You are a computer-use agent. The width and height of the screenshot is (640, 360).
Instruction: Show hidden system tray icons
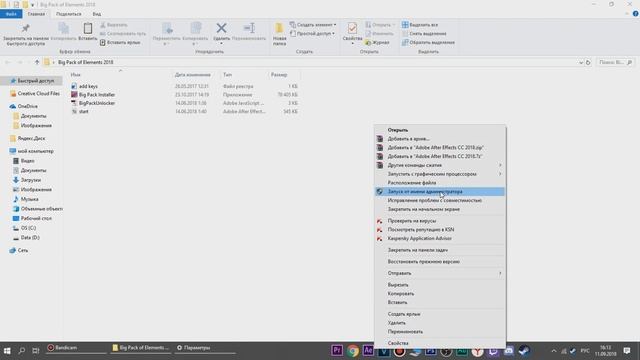point(553,351)
